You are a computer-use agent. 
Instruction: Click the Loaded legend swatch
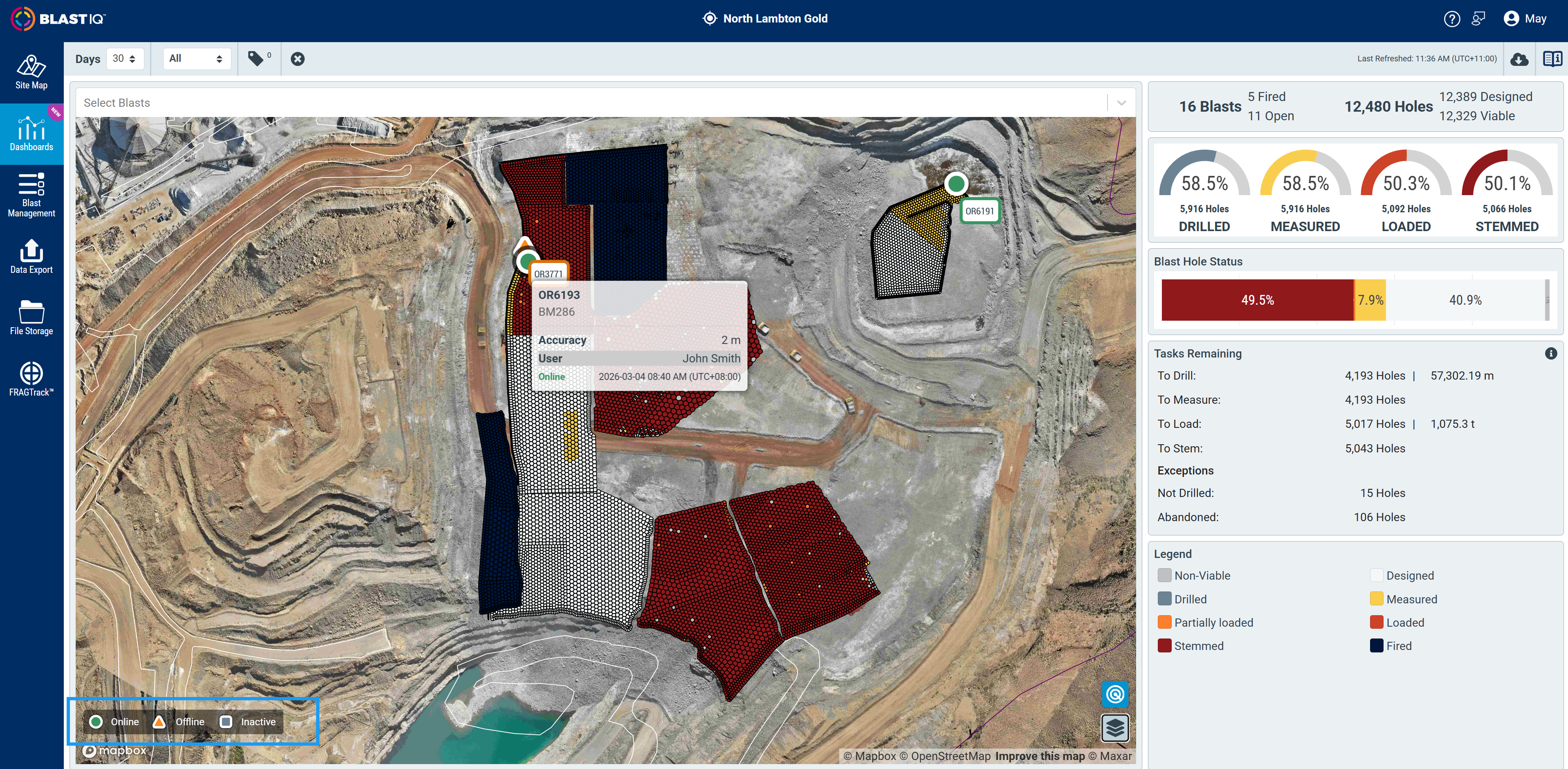[x=1376, y=622]
